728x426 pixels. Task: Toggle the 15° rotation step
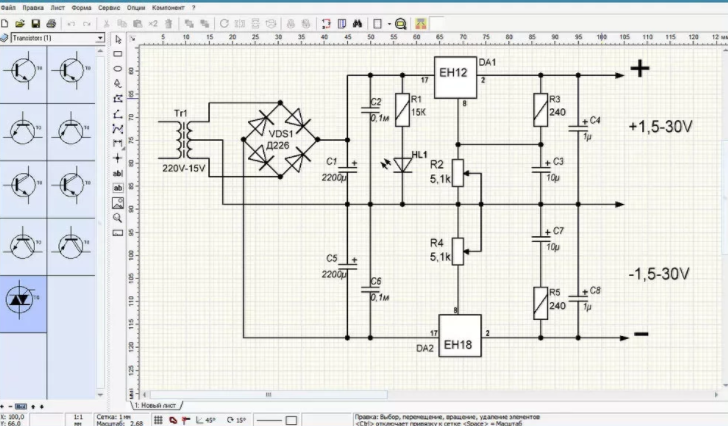pos(236,420)
